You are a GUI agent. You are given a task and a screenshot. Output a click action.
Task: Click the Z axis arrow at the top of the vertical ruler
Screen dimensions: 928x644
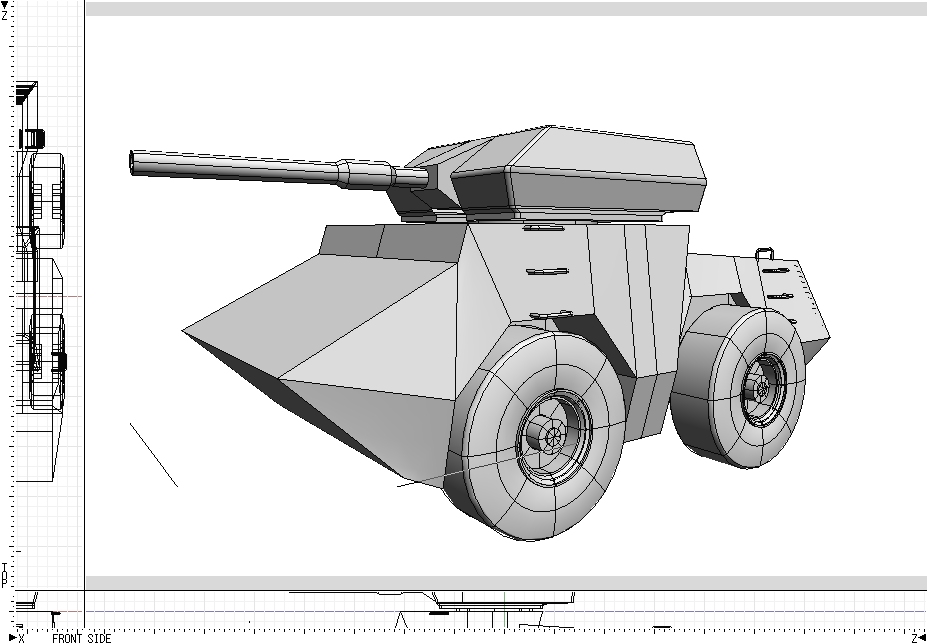[x=5, y=5]
